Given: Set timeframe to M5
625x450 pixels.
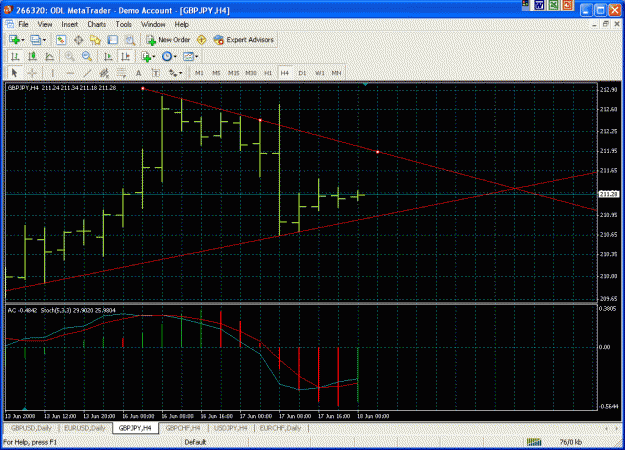Looking at the screenshot, I should [x=216, y=73].
